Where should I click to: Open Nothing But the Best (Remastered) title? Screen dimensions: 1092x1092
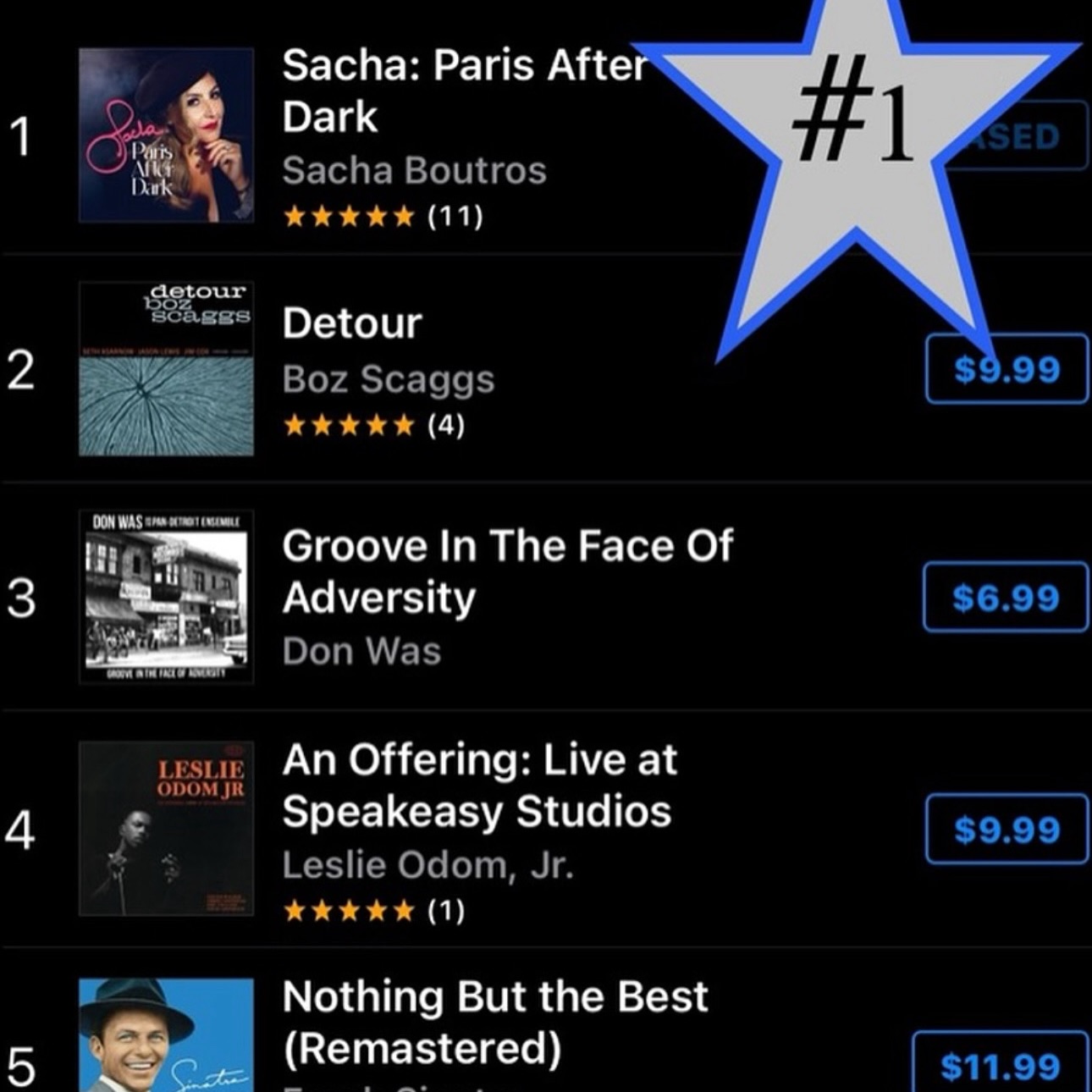click(x=494, y=1022)
